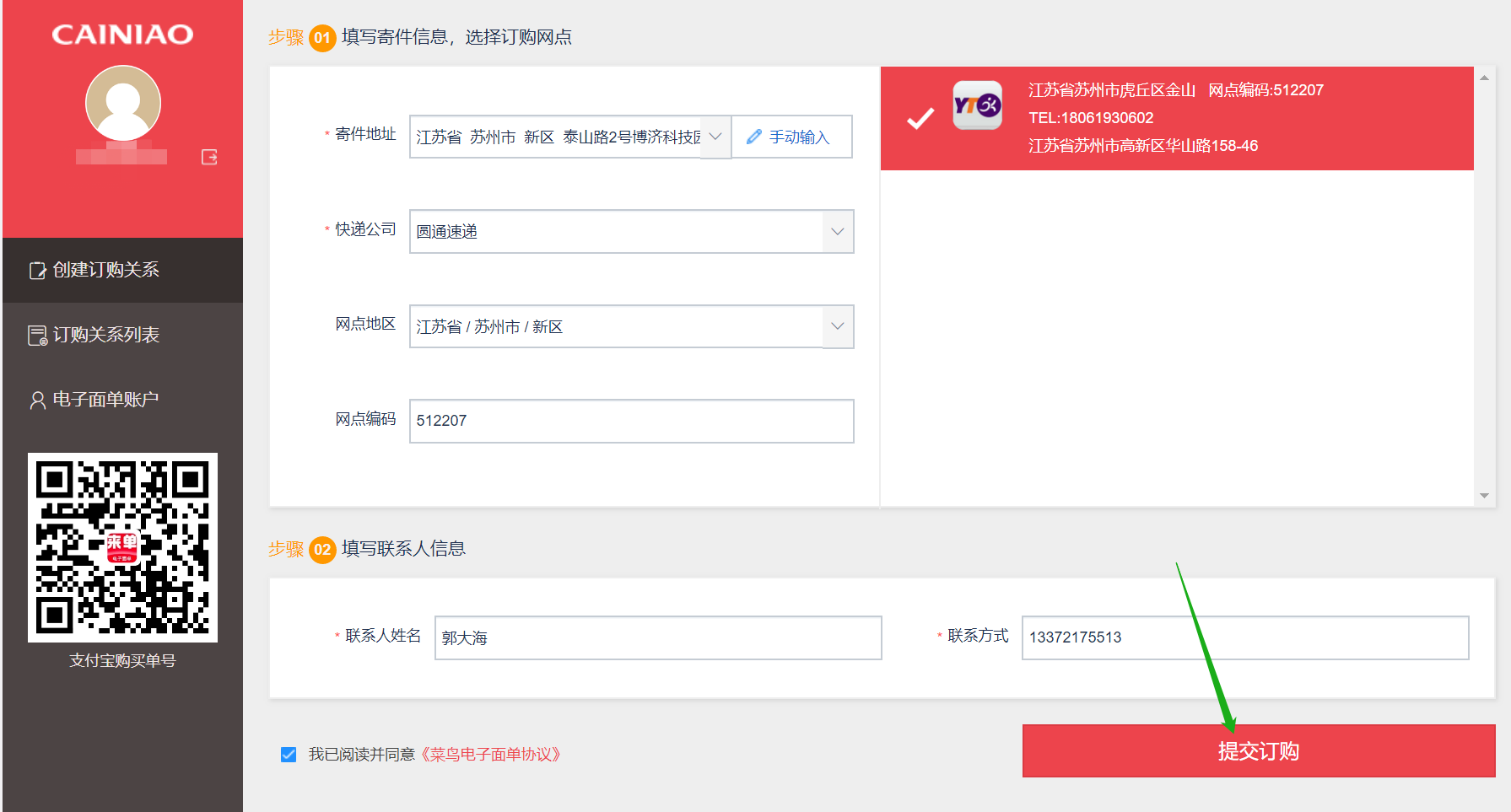
Task: Click the pencil icon in 手动输入
Action: click(754, 137)
